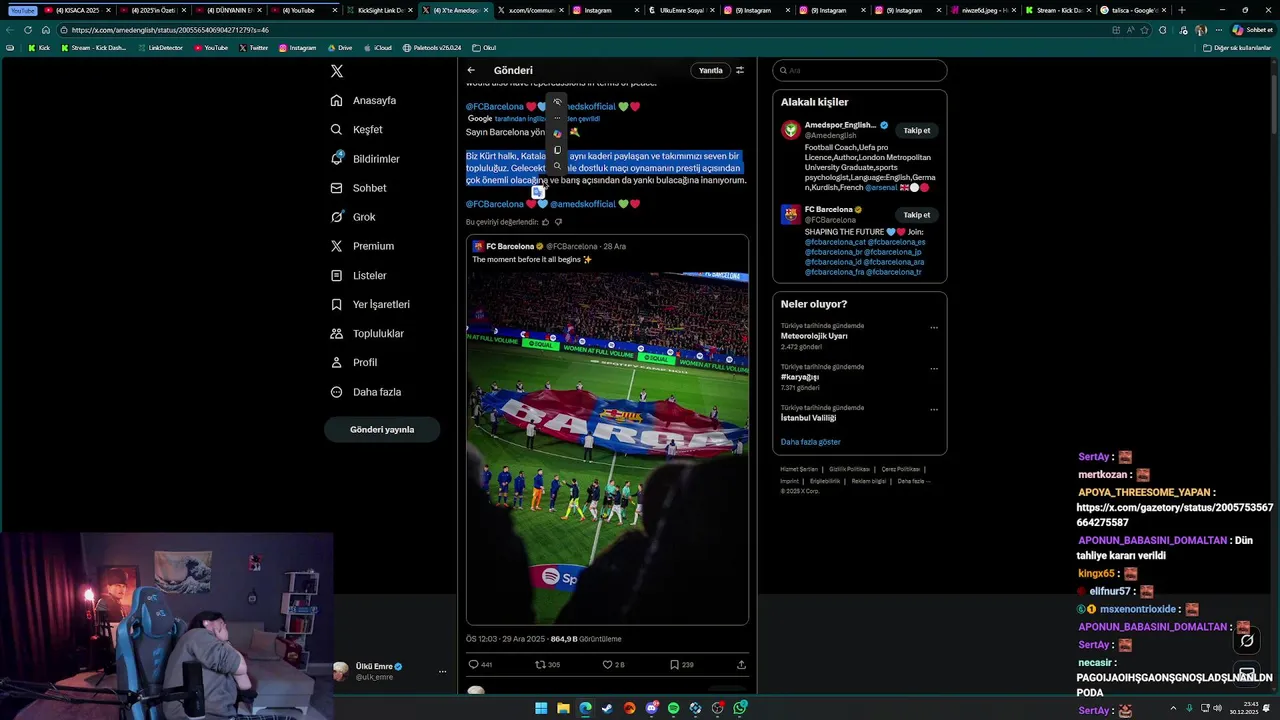The width and height of the screenshot is (1280, 720).
Task: Open the gazetory status link in chat
Action: tap(1175, 515)
